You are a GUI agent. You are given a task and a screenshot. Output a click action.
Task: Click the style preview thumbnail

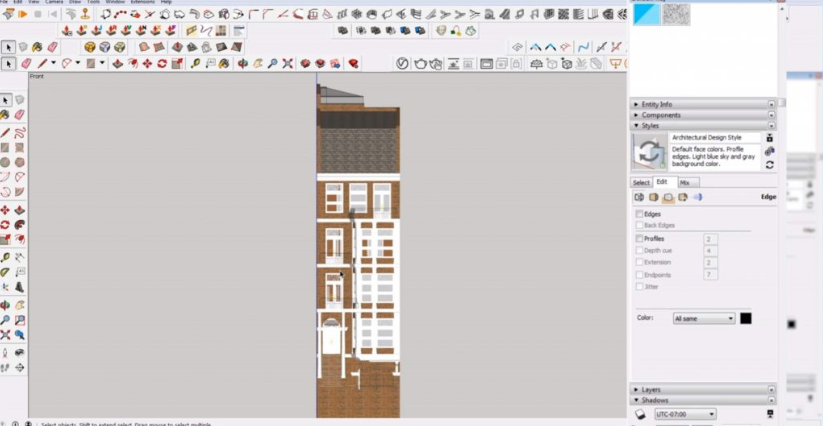(x=649, y=152)
